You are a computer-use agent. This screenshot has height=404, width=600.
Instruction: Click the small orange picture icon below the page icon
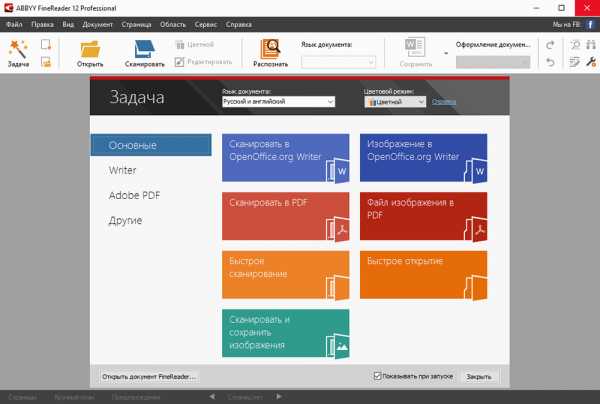46,62
